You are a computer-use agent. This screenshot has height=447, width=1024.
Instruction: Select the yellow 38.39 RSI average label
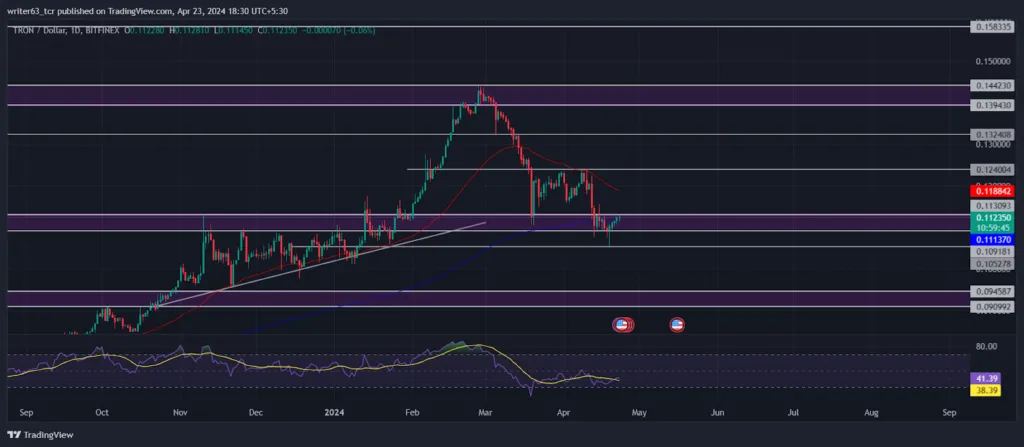(986, 390)
